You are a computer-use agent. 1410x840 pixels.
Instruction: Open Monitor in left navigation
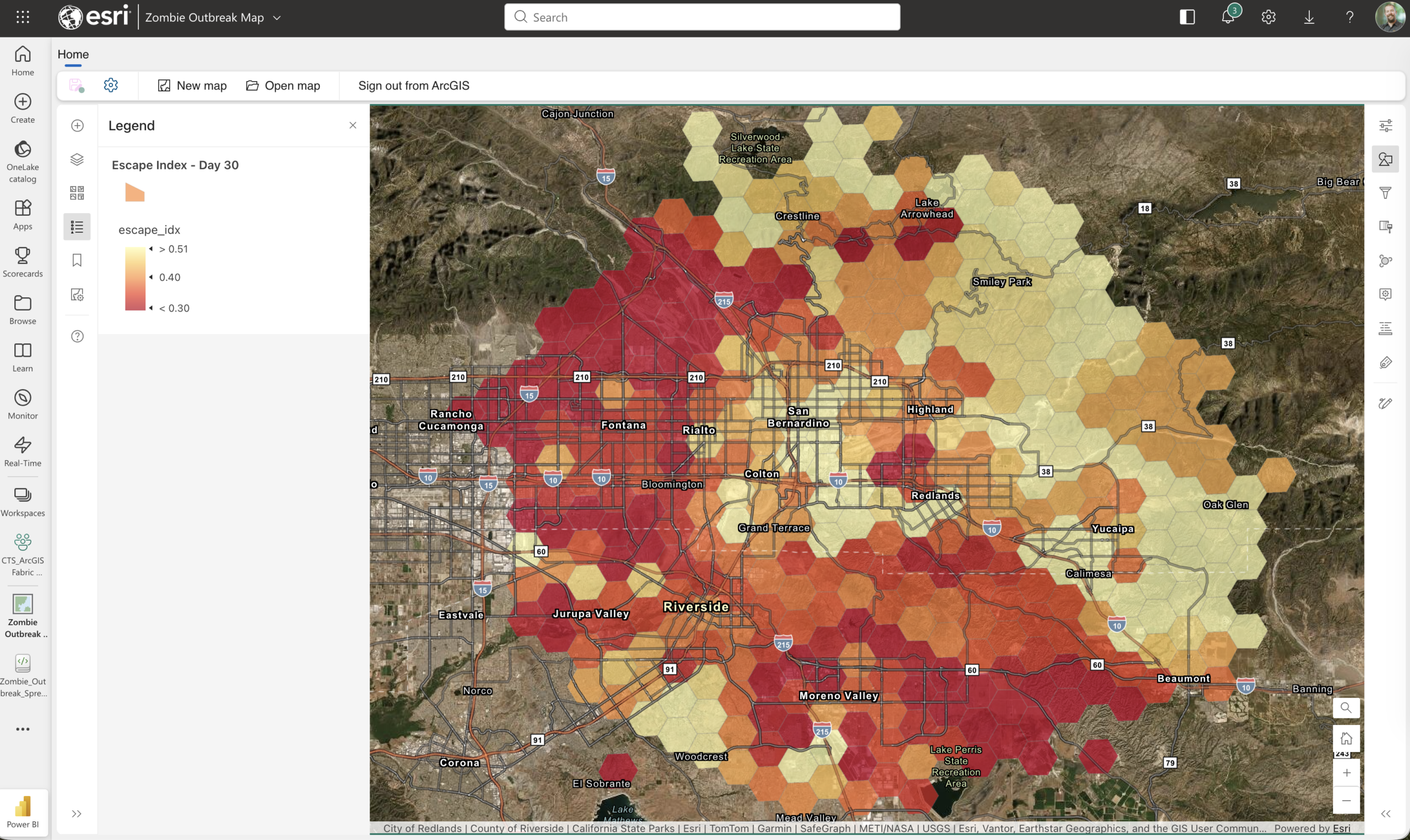23,404
